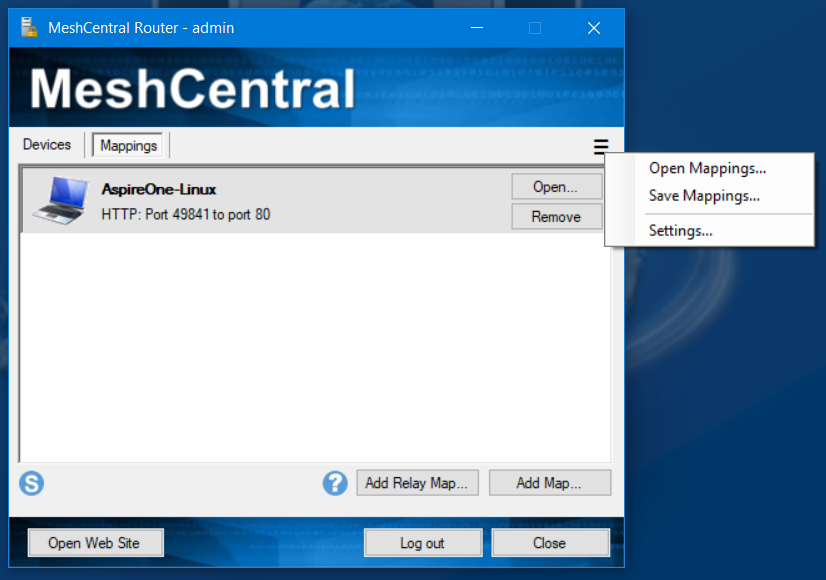Click the Add Map button
This screenshot has height=580, width=826.
pyautogui.click(x=550, y=482)
